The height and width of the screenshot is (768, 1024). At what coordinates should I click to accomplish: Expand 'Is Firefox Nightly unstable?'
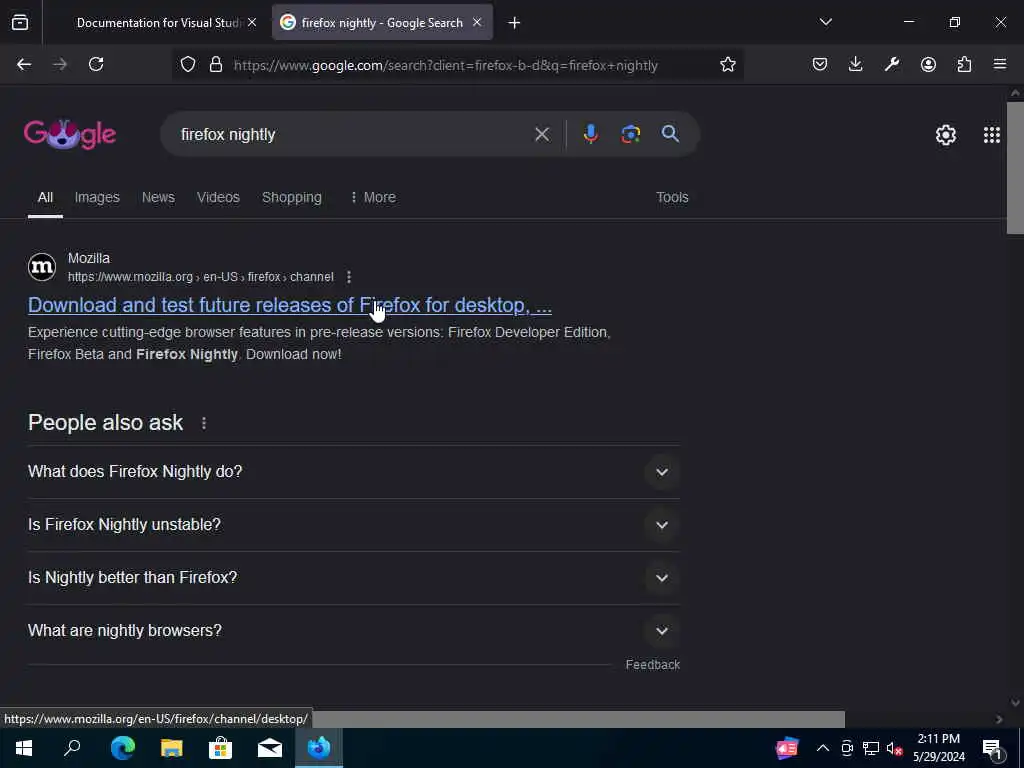click(x=662, y=525)
